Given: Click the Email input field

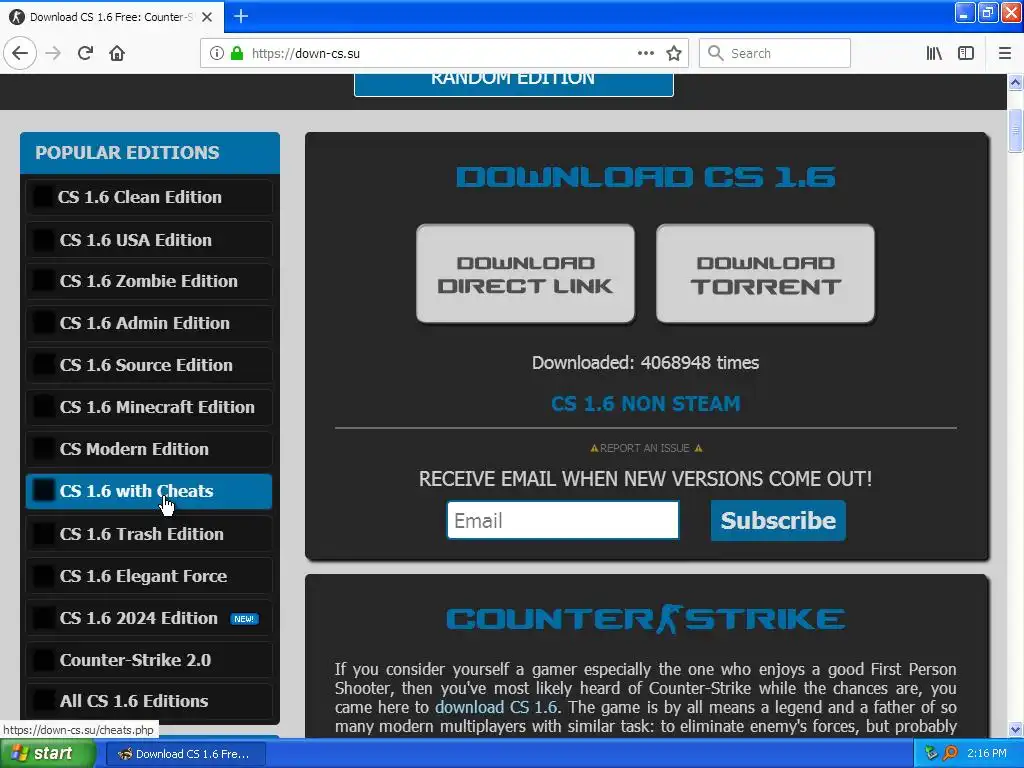Looking at the screenshot, I should (x=563, y=520).
